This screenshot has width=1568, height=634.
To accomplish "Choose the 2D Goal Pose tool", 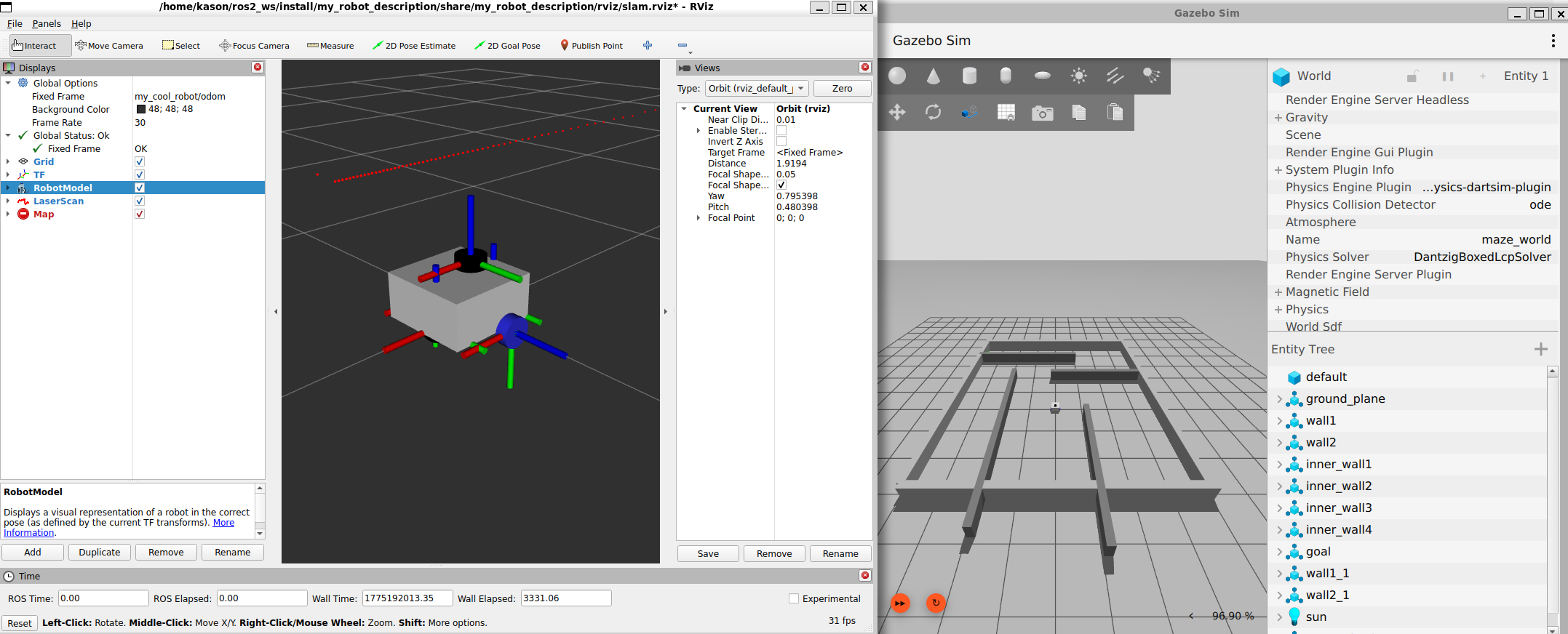I will pos(507,45).
